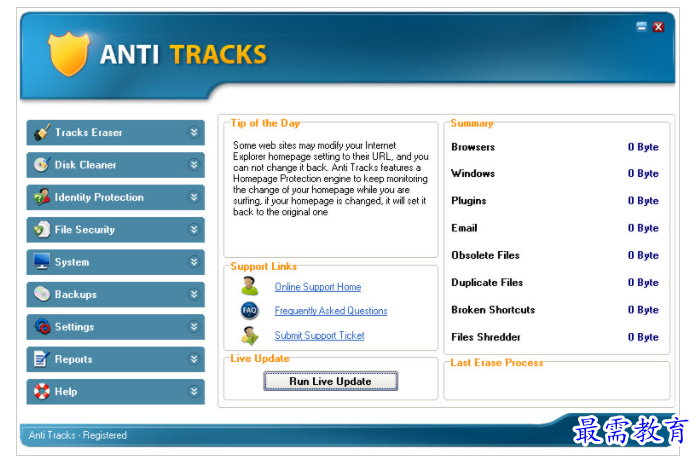The height and width of the screenshot is (462, 697).
Task: Click the Last Erase Process heading
Action: (x=497, y=363)
